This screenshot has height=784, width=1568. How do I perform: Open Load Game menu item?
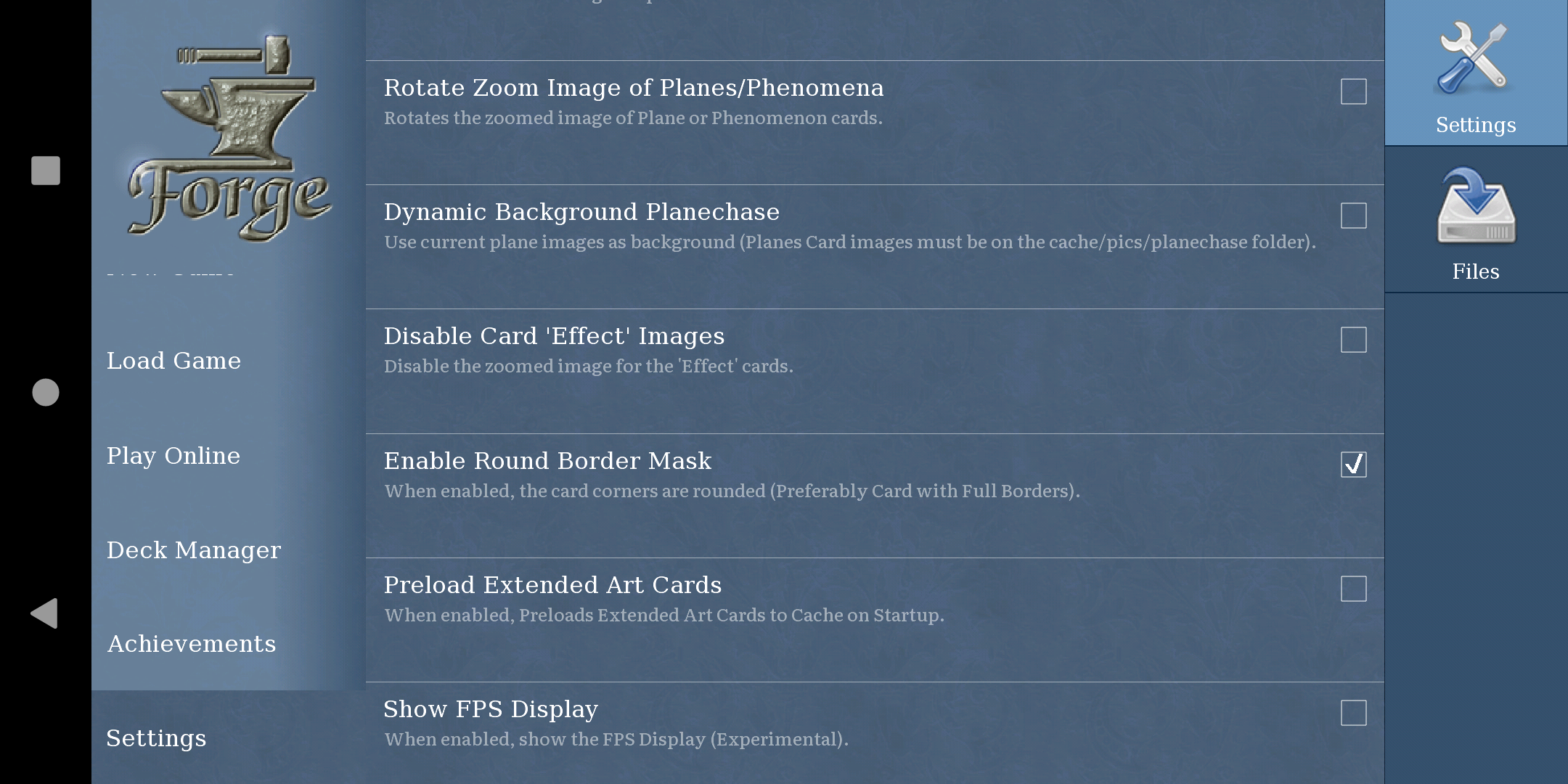click(173, 361)
